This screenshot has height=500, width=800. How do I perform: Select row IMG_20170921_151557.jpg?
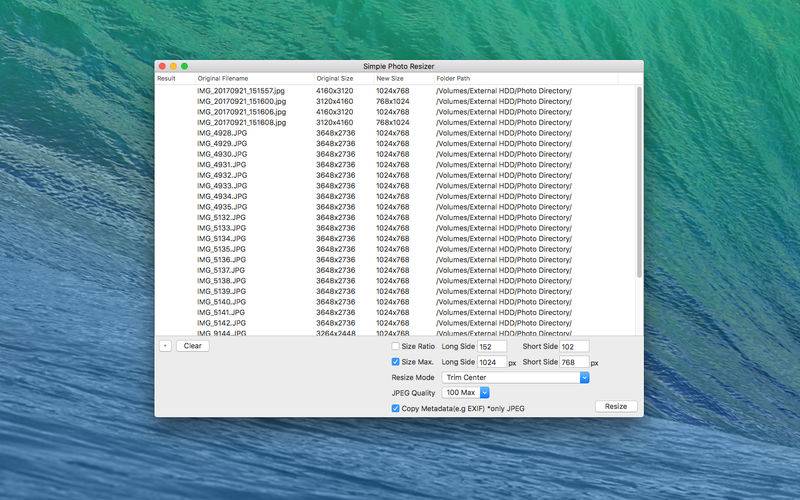pyautogui.click(x=395, y=91)
